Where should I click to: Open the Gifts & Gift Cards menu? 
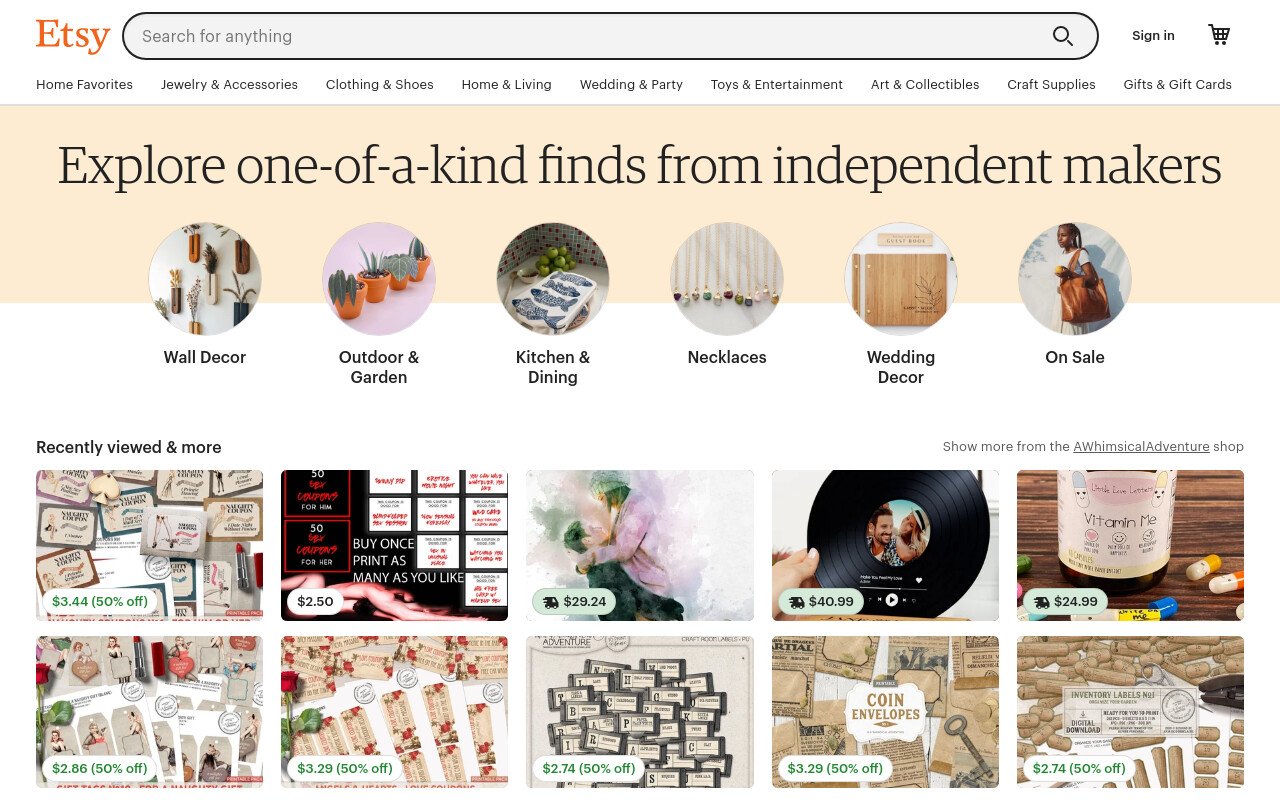(1177, 85)
